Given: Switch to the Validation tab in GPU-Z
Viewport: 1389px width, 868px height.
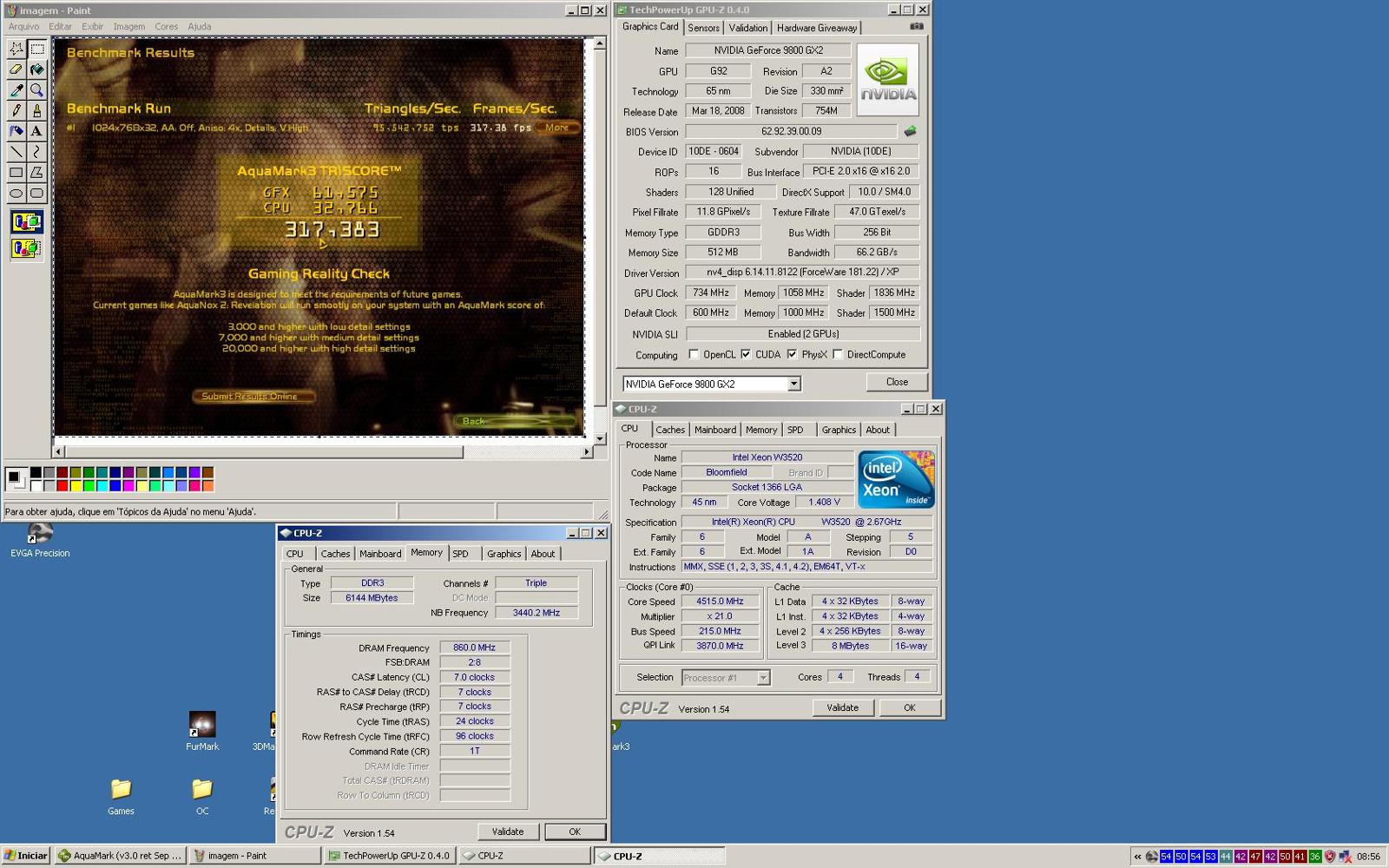Looking at the screenshot, I should point(748,28).
